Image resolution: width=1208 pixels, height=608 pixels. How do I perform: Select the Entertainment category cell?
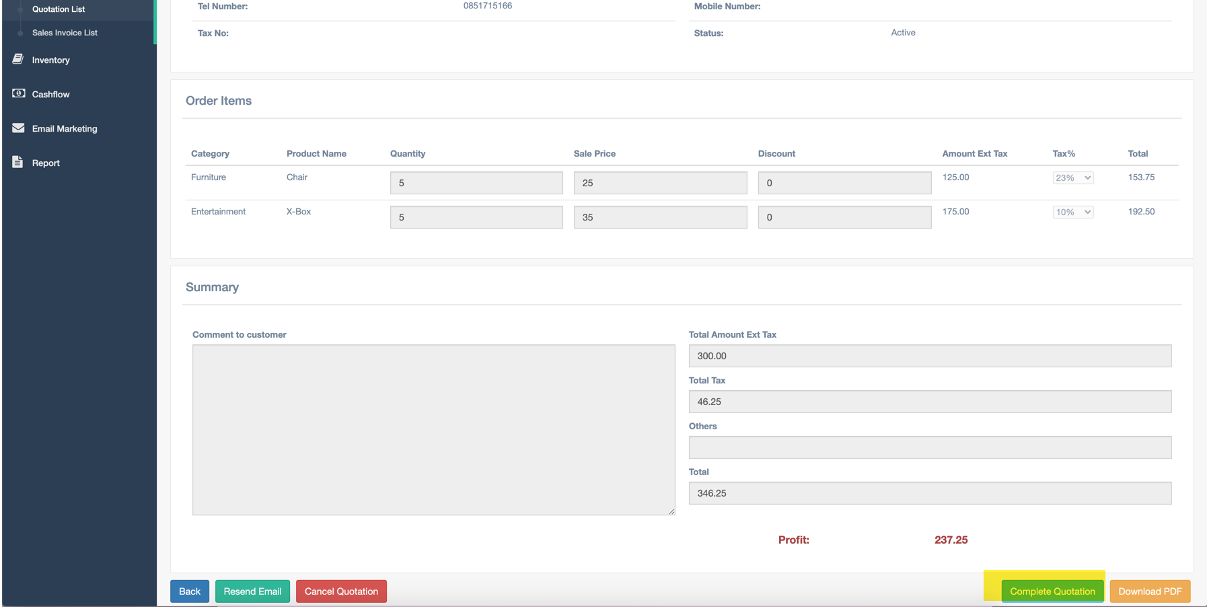click(218, 212)
